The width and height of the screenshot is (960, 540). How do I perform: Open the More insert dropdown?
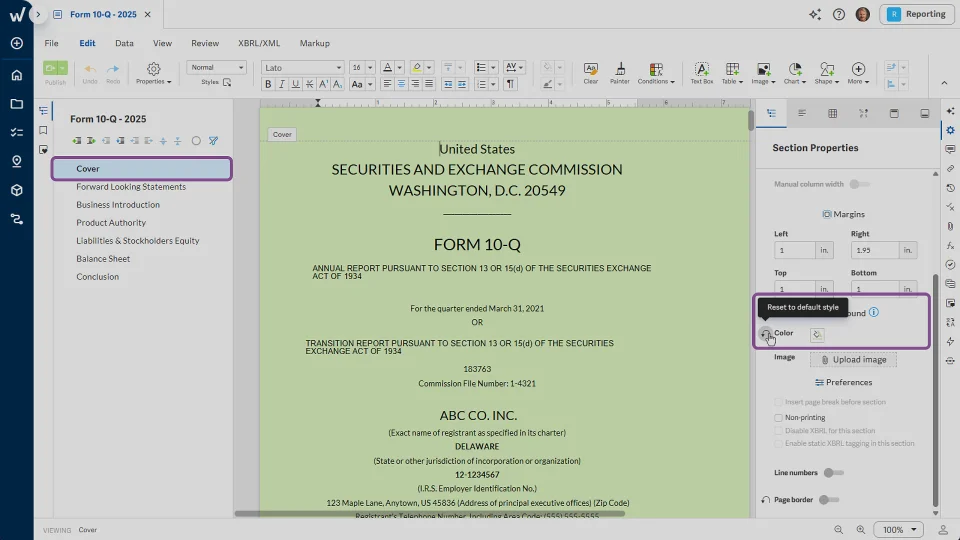(858, 73)
